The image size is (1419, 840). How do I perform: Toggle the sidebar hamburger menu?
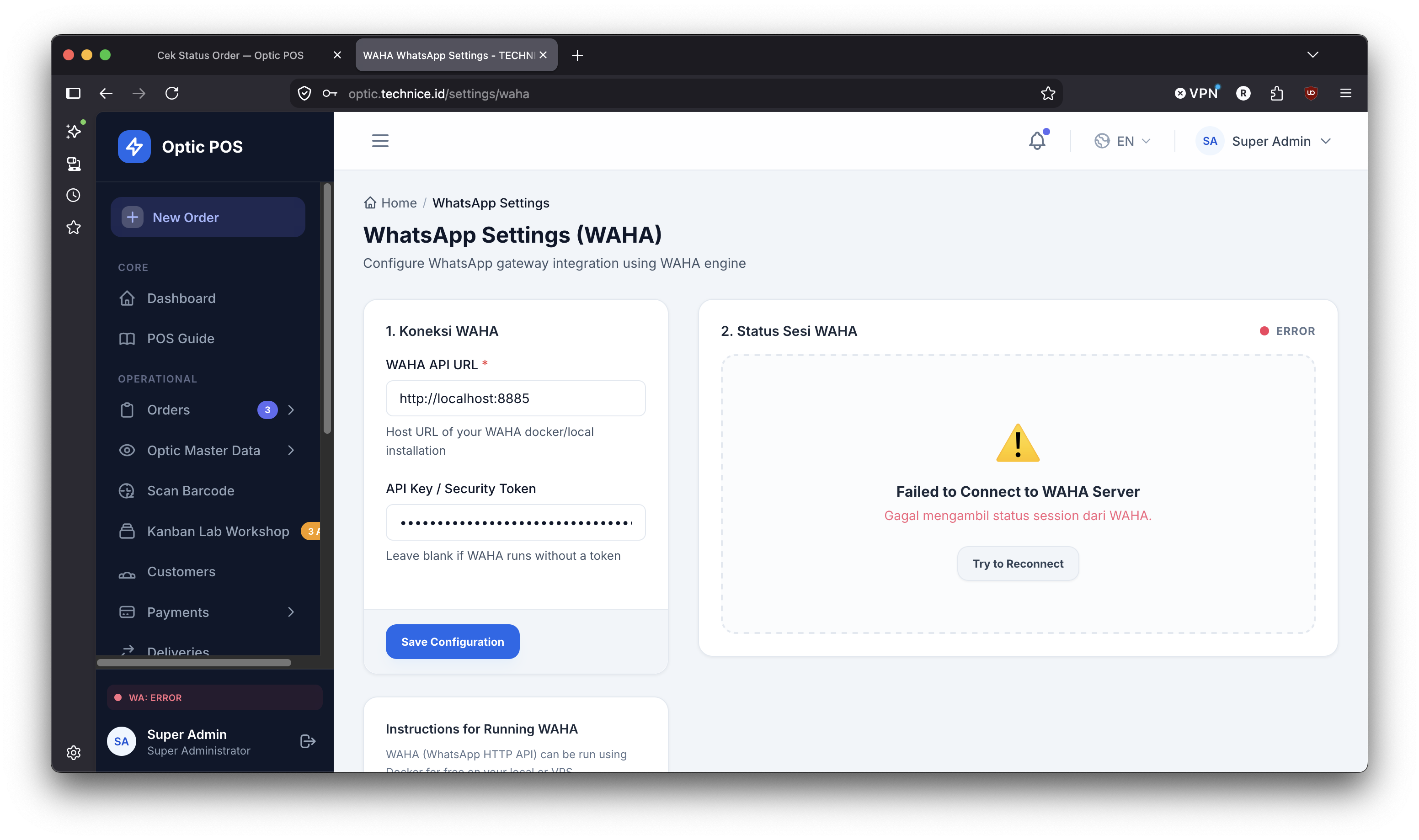coord(380,140)
